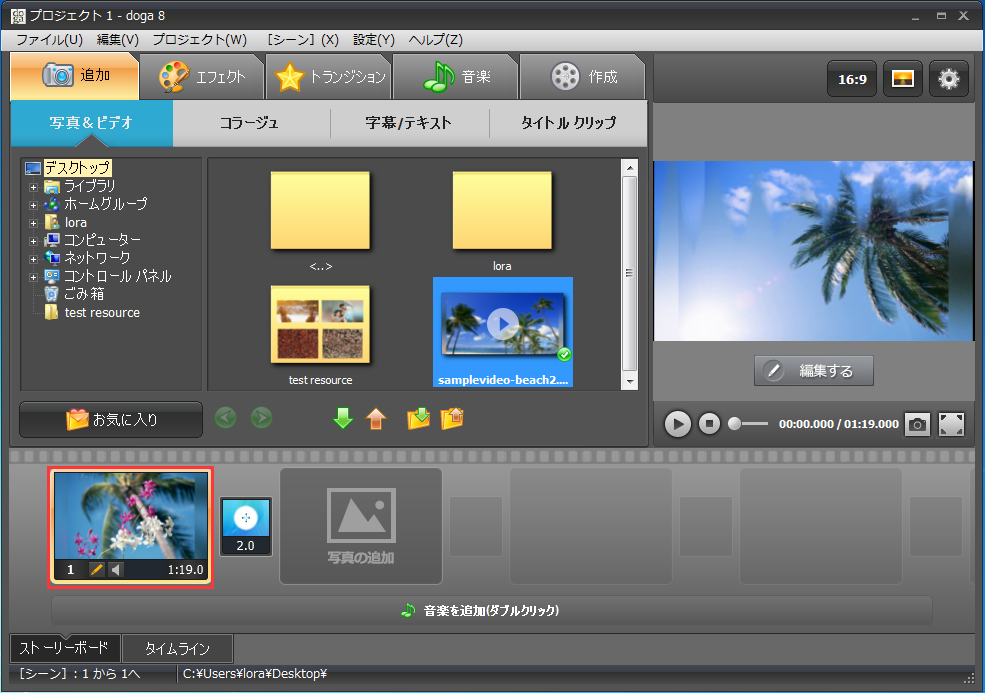The height and width of the screenshot is (693, 985).
Task: Select ごみ箱 in folder tree
Action: [84, 294]
